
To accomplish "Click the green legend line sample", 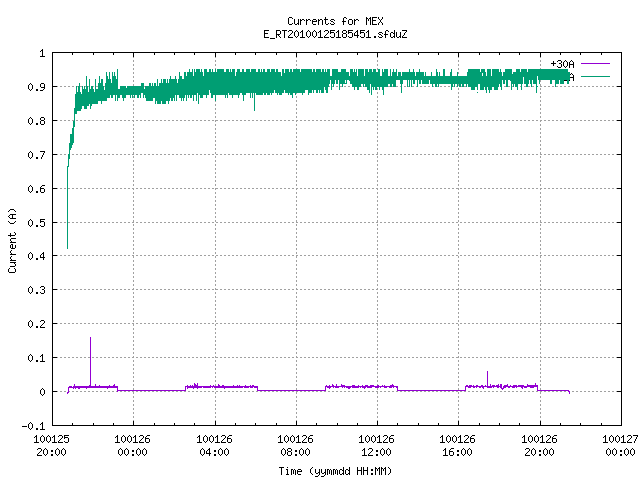I will (x=595, y=76).
